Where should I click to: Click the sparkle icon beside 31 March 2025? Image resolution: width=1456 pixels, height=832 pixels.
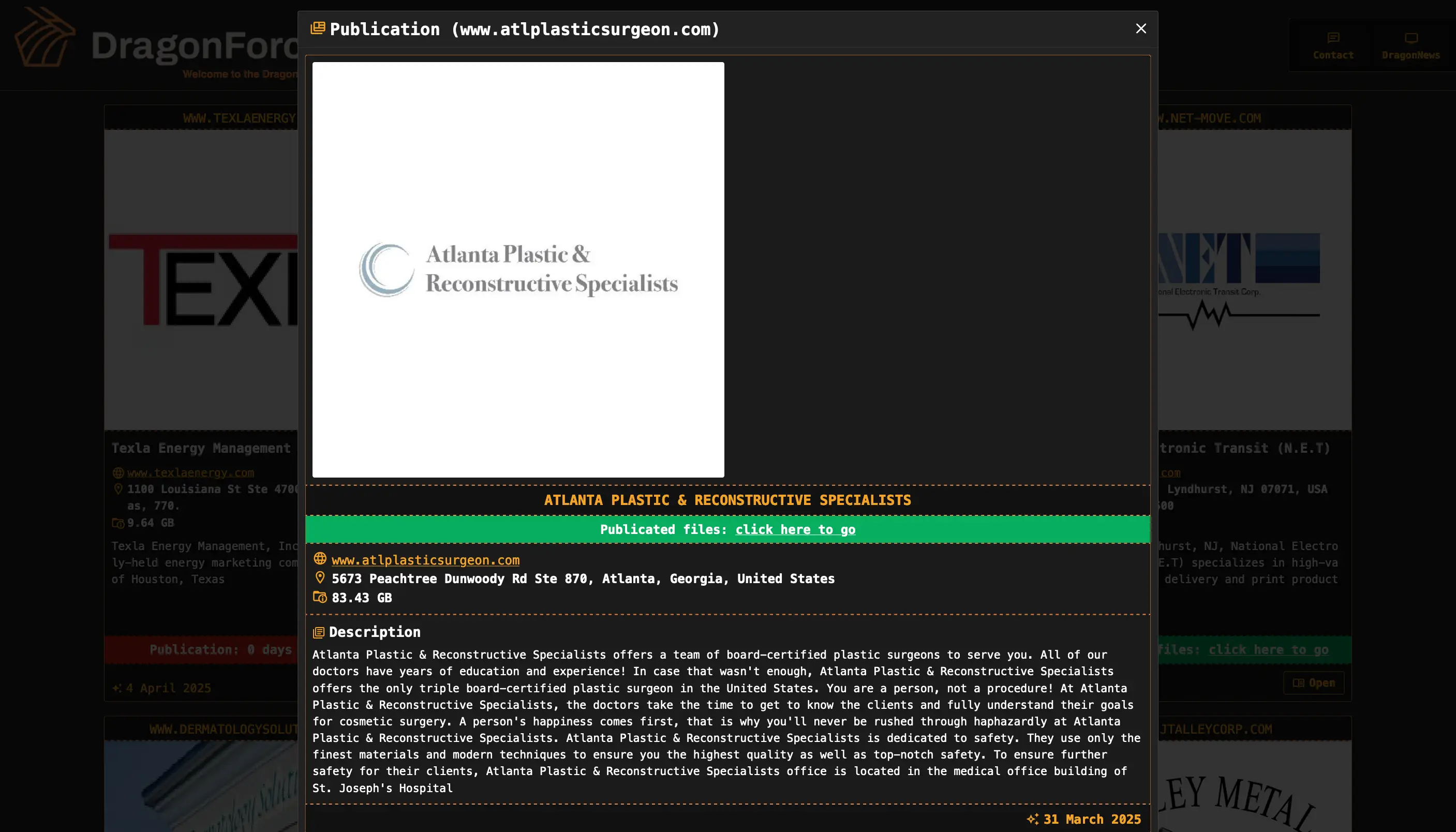[x=1032, y=819]
